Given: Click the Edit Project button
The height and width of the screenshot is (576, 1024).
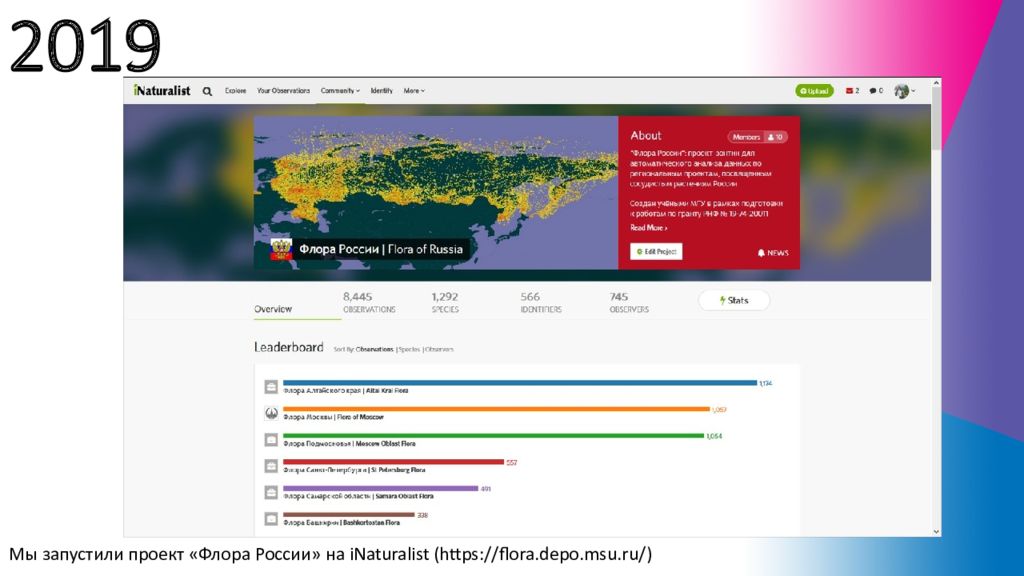Looking at the screenshot, I should [656, 251].
